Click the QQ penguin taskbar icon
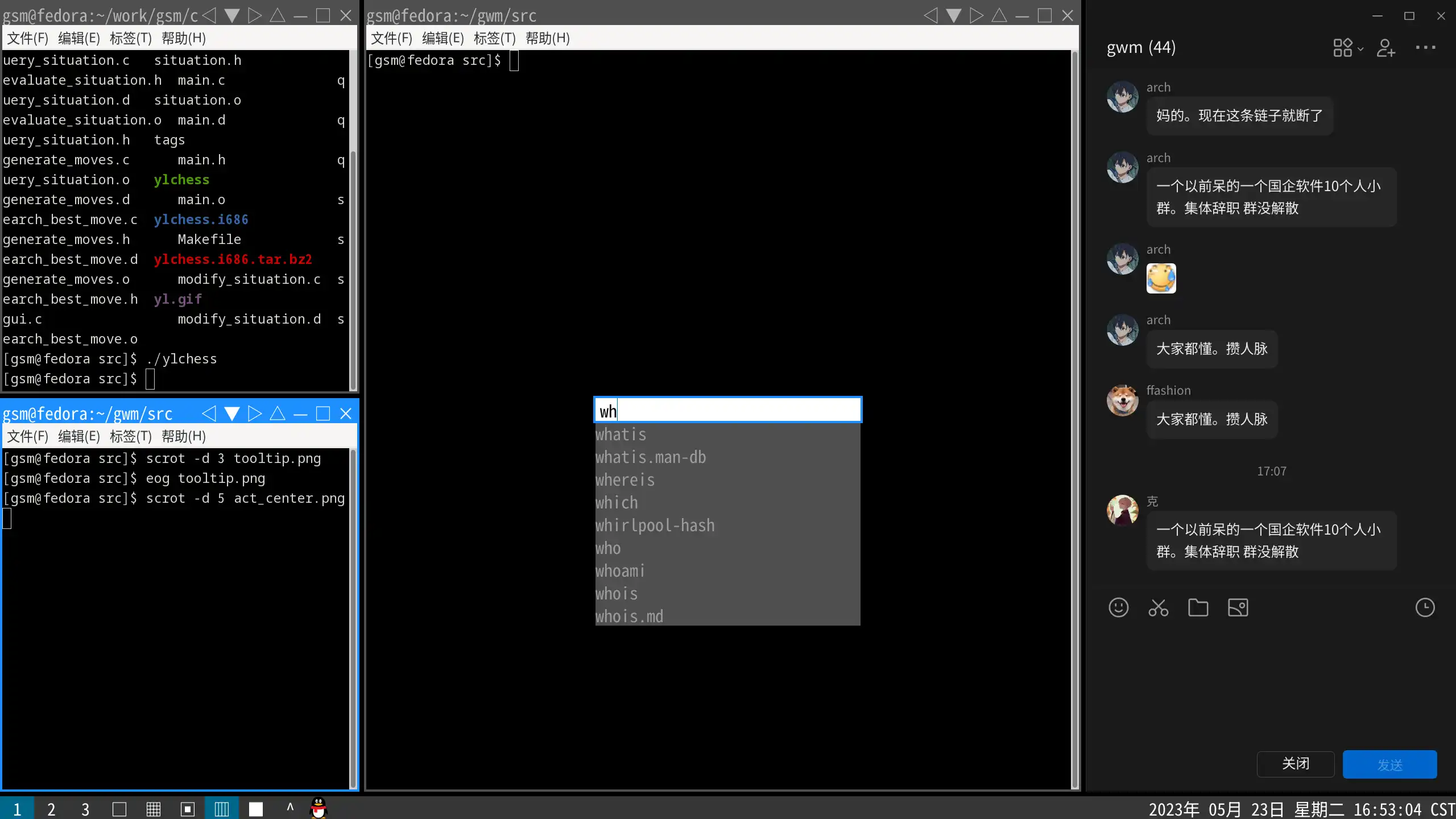 (x=318, y=808)
